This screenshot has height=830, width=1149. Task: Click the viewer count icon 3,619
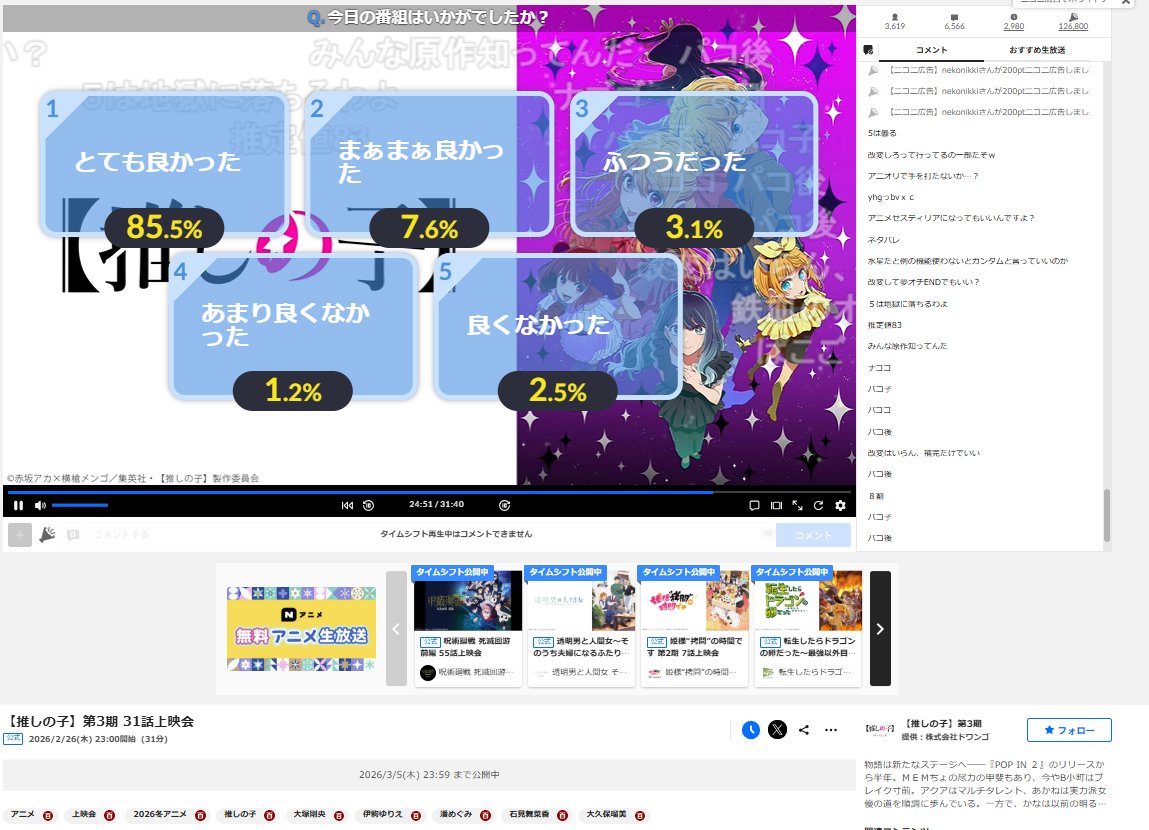[895, 17]
